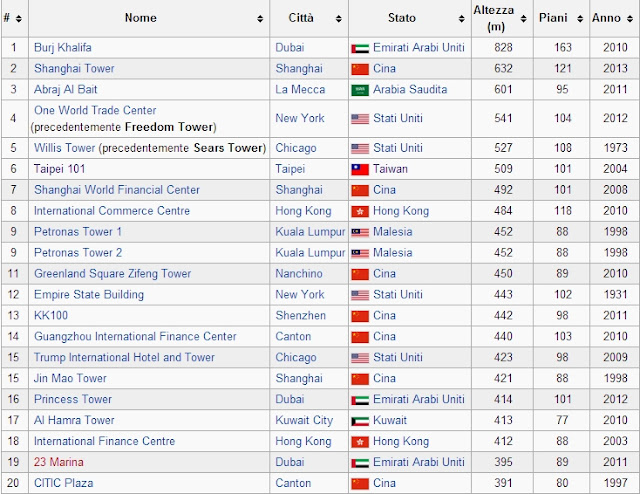Open the Petronas Tower 2 link

pyautogui.click(x=78, y=253)
